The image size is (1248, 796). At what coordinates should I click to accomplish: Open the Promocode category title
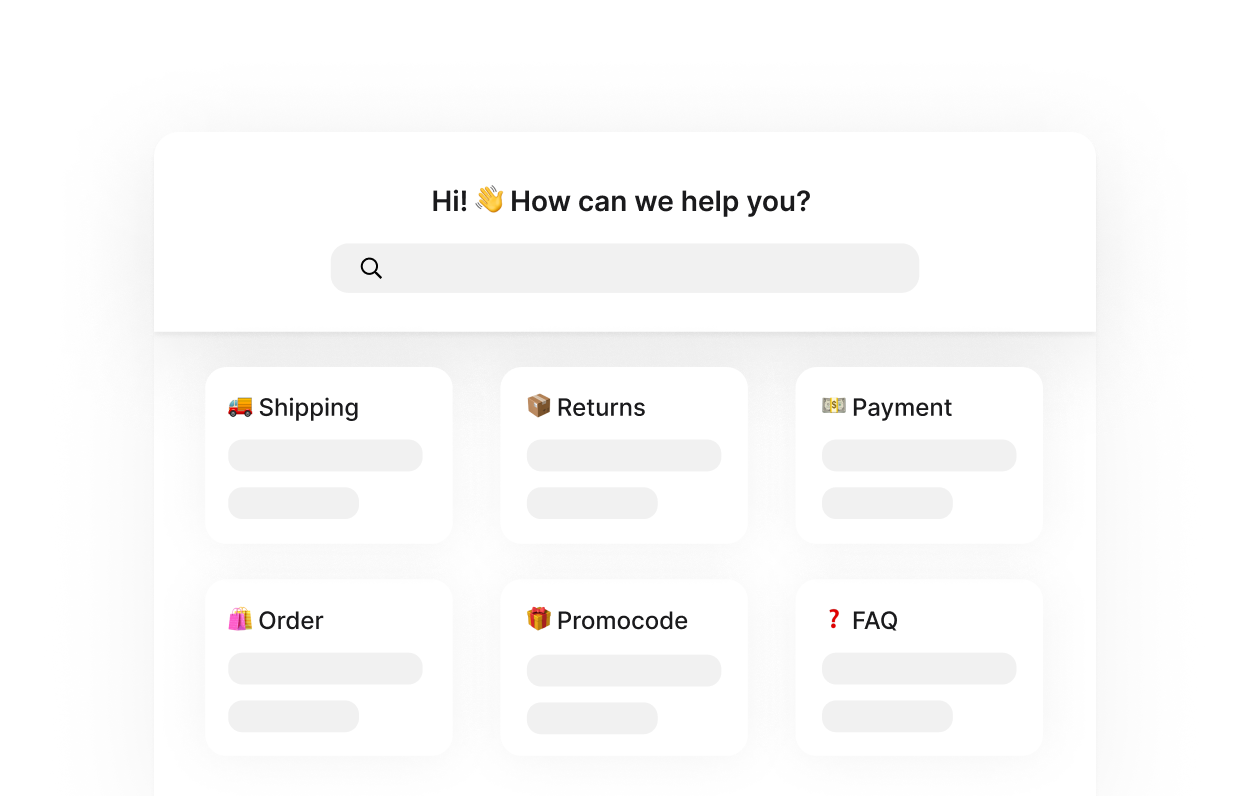point(622,620)
